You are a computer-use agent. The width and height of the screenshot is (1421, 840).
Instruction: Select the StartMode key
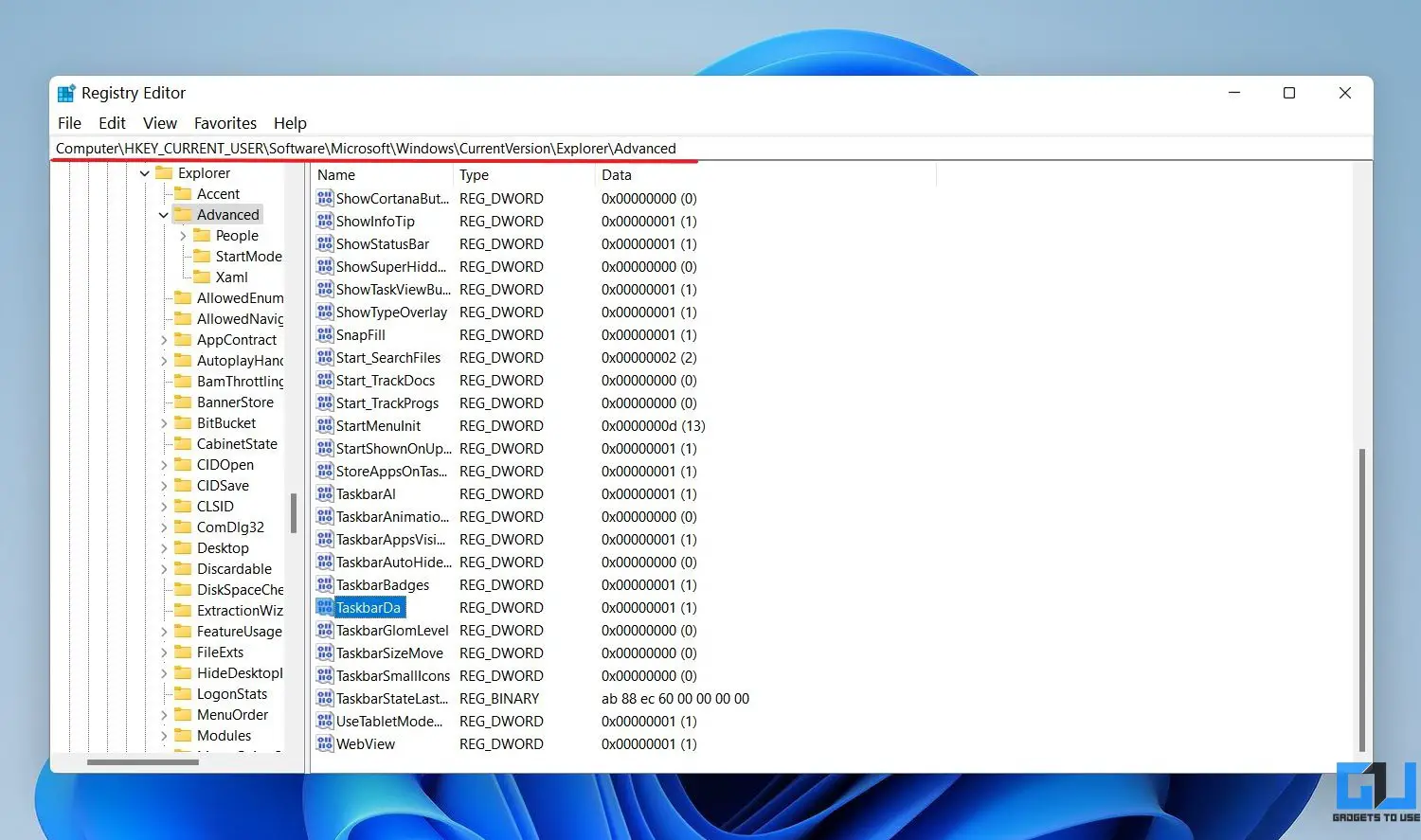(248, 256)
